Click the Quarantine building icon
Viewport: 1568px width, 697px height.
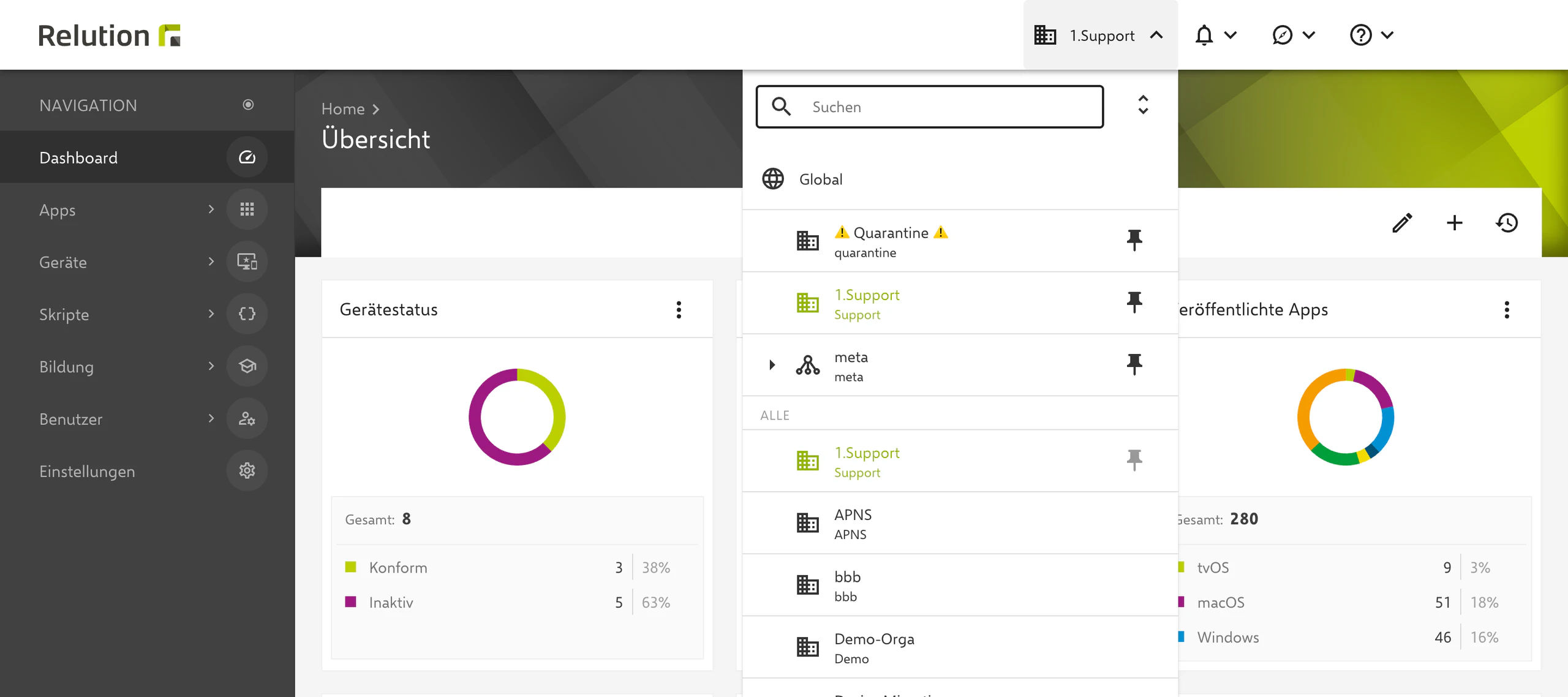pos(807,241)
